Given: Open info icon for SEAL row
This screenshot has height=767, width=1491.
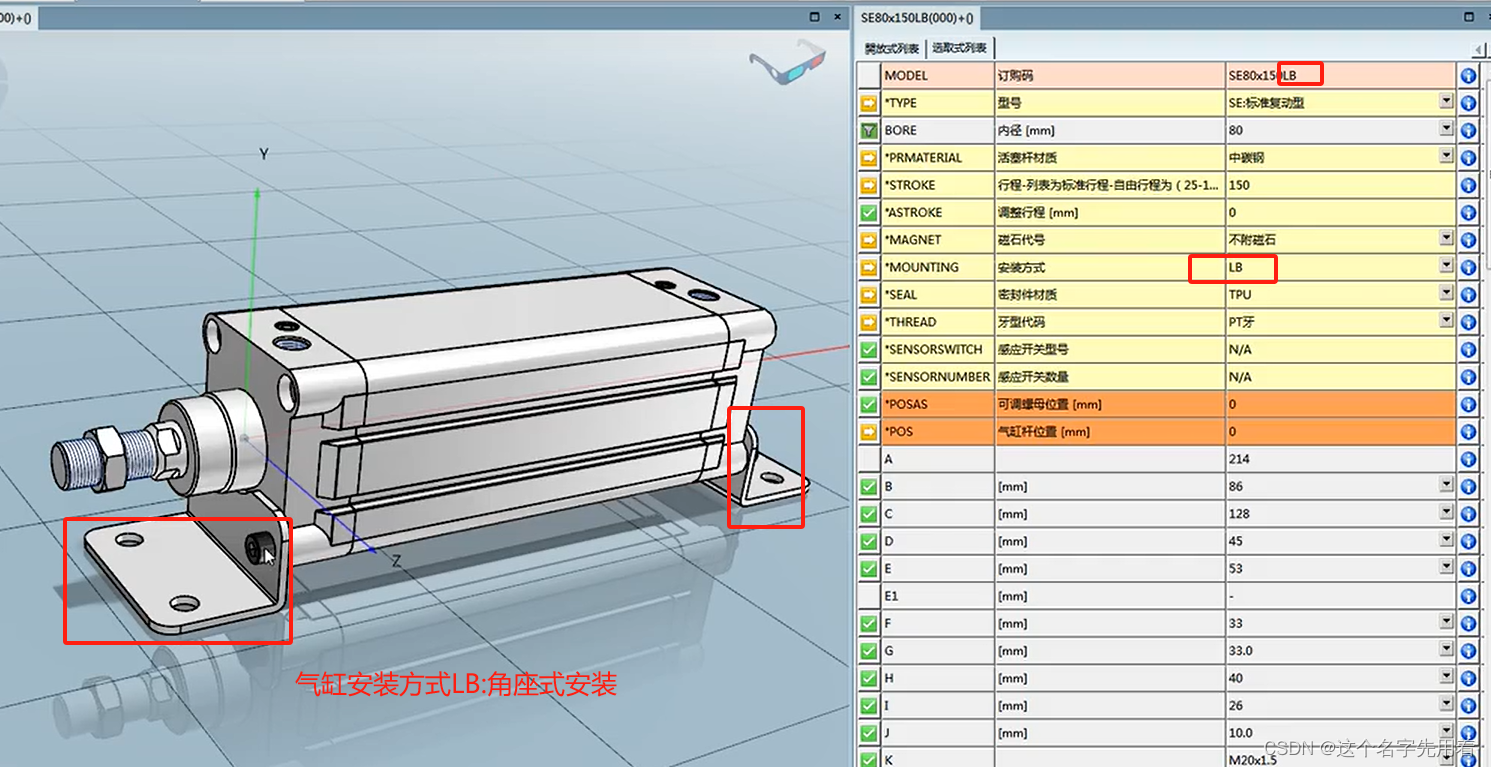Looking at the screenshot, I should 1468,295.
